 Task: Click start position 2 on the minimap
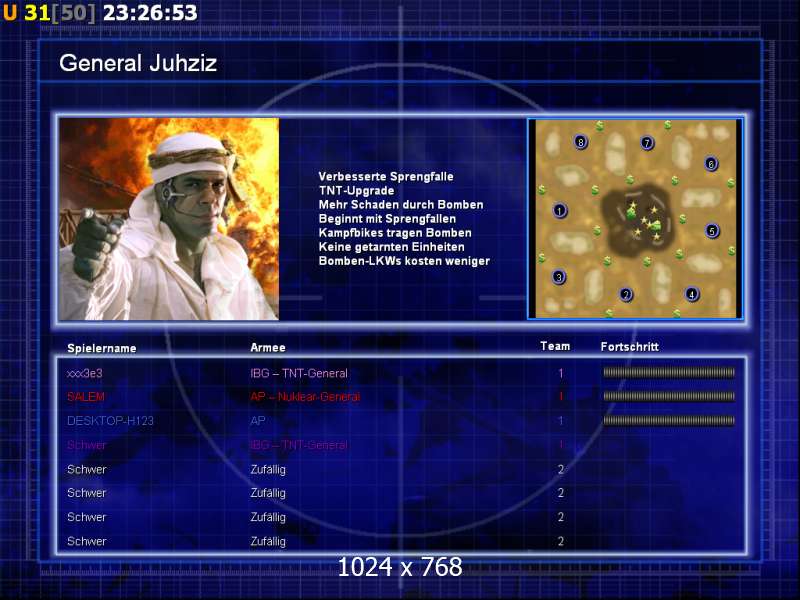(x=626, y=294)
